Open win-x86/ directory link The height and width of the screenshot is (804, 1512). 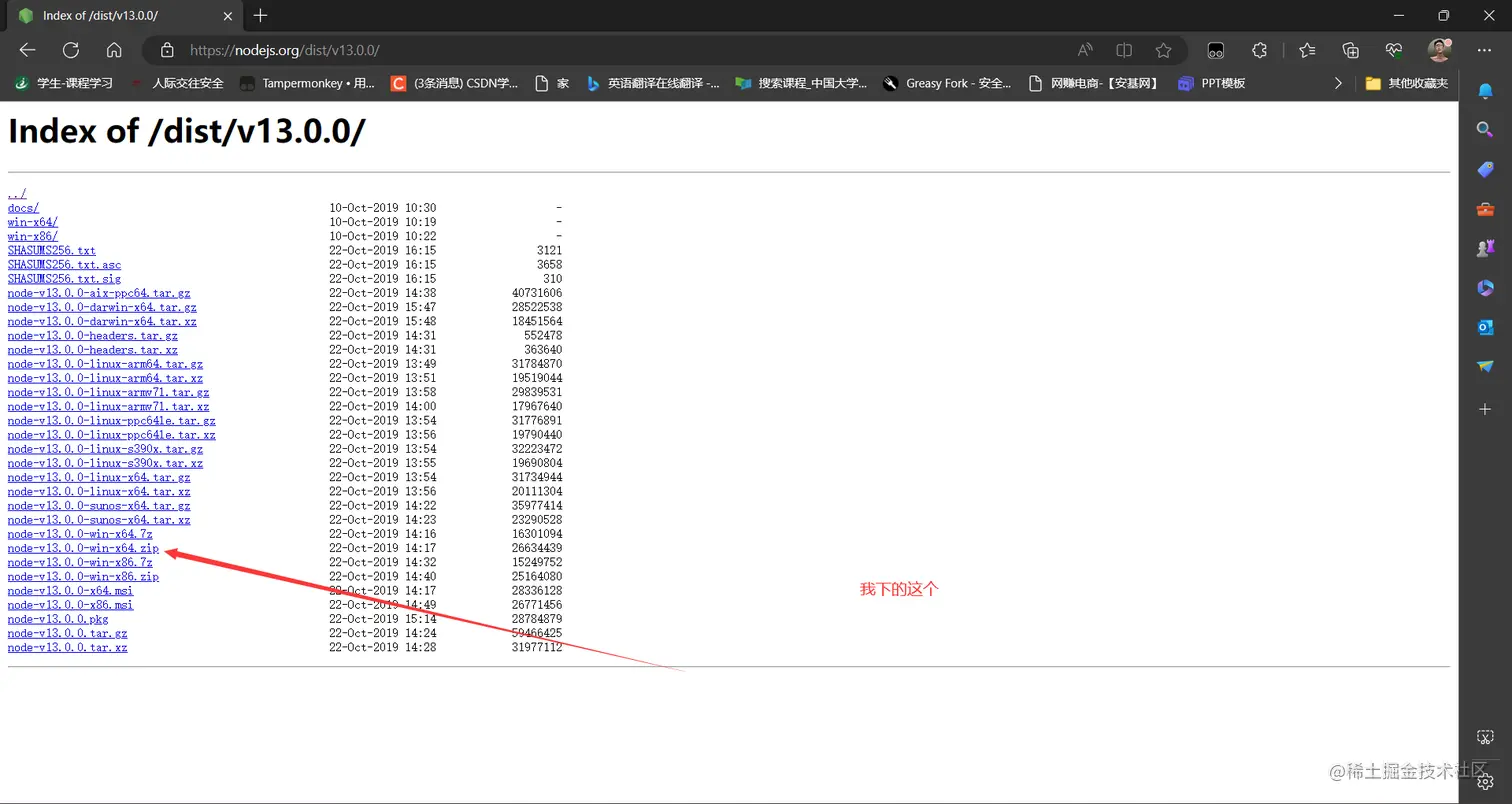coord(33,236)
